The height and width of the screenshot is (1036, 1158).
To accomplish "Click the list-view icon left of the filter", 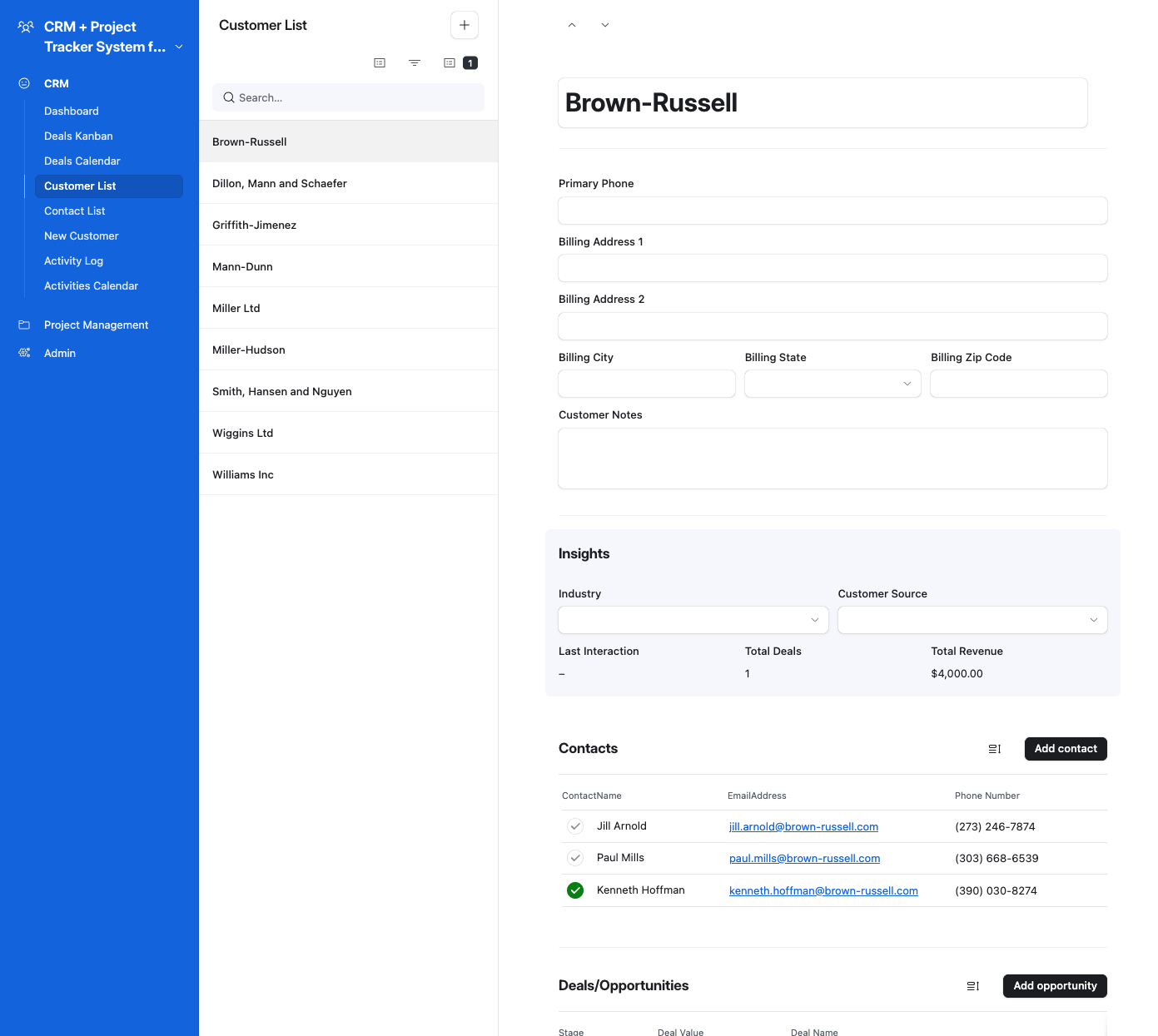I will (x=380, y=62).
